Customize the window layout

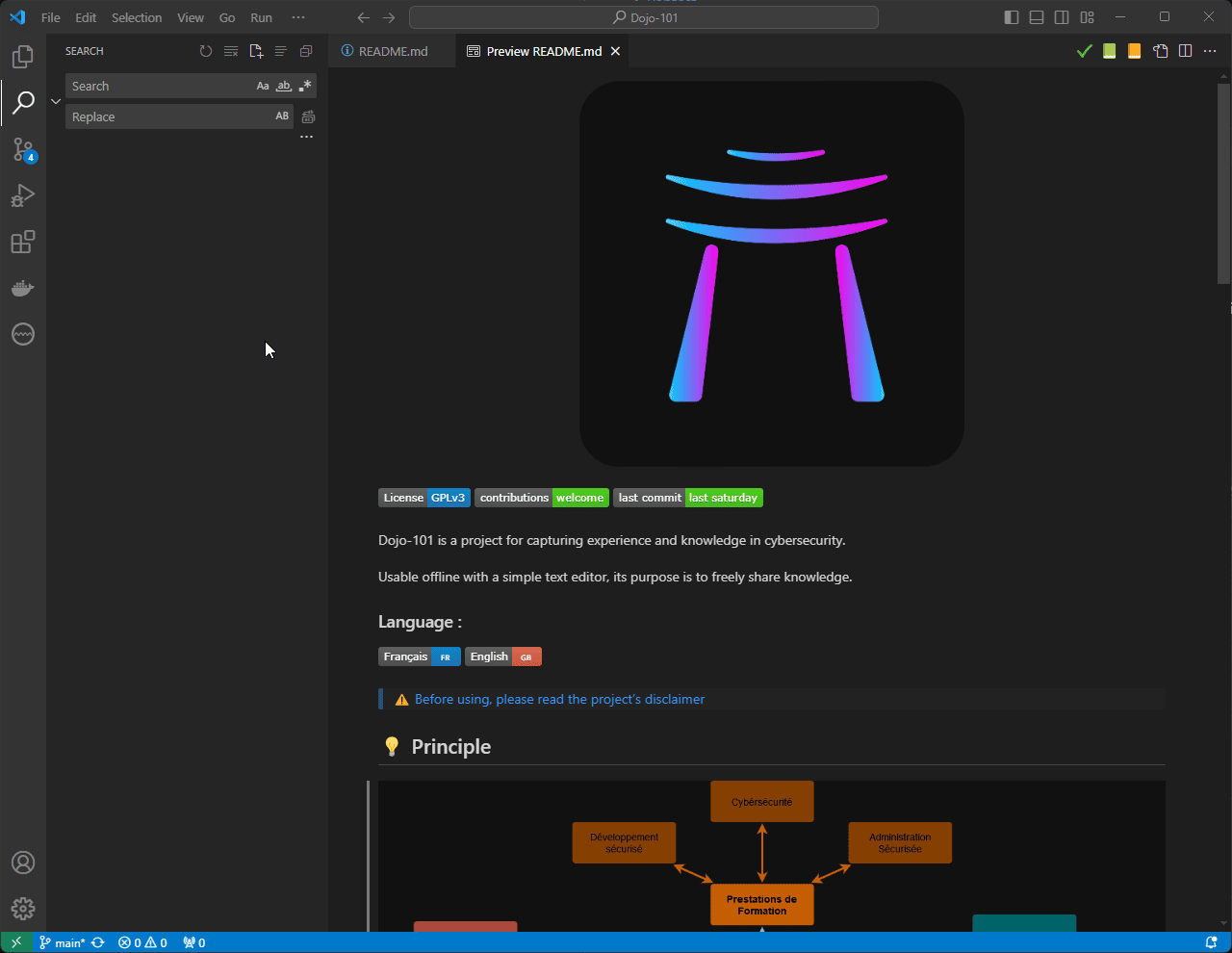pyautogui.click(x=1087, y=17)
